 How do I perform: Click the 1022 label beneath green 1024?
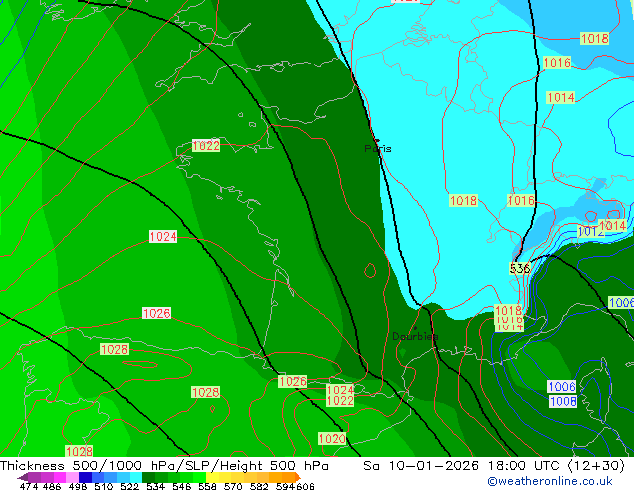[x=340, y=401]
